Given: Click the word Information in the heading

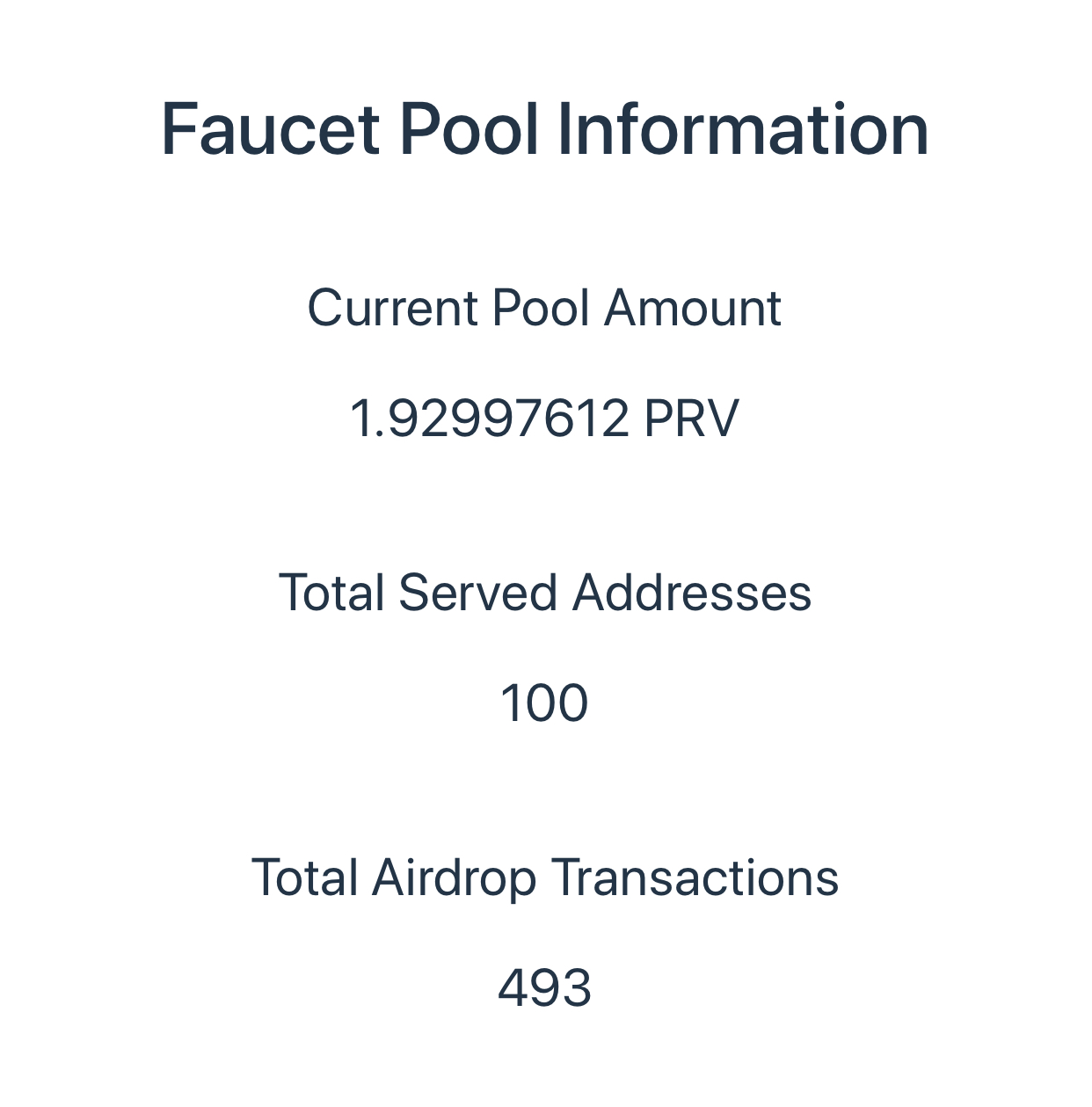Looking at the screenshot, I should tap(743, 129).
